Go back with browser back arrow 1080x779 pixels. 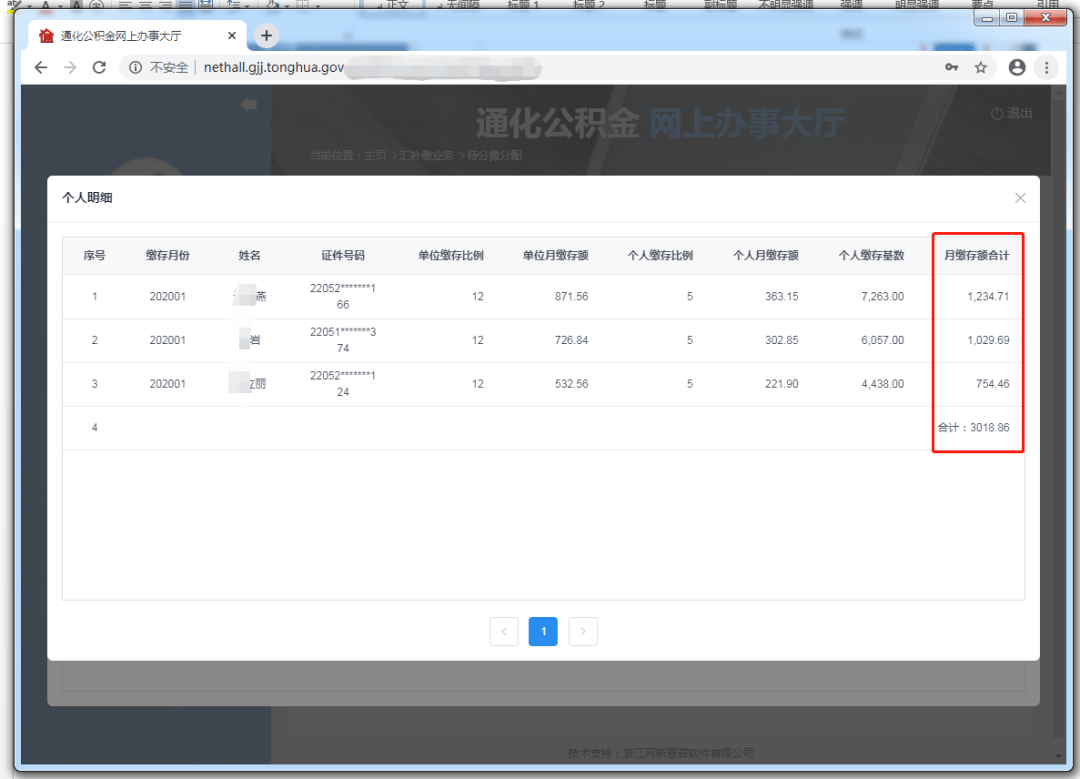pos(41,67)
